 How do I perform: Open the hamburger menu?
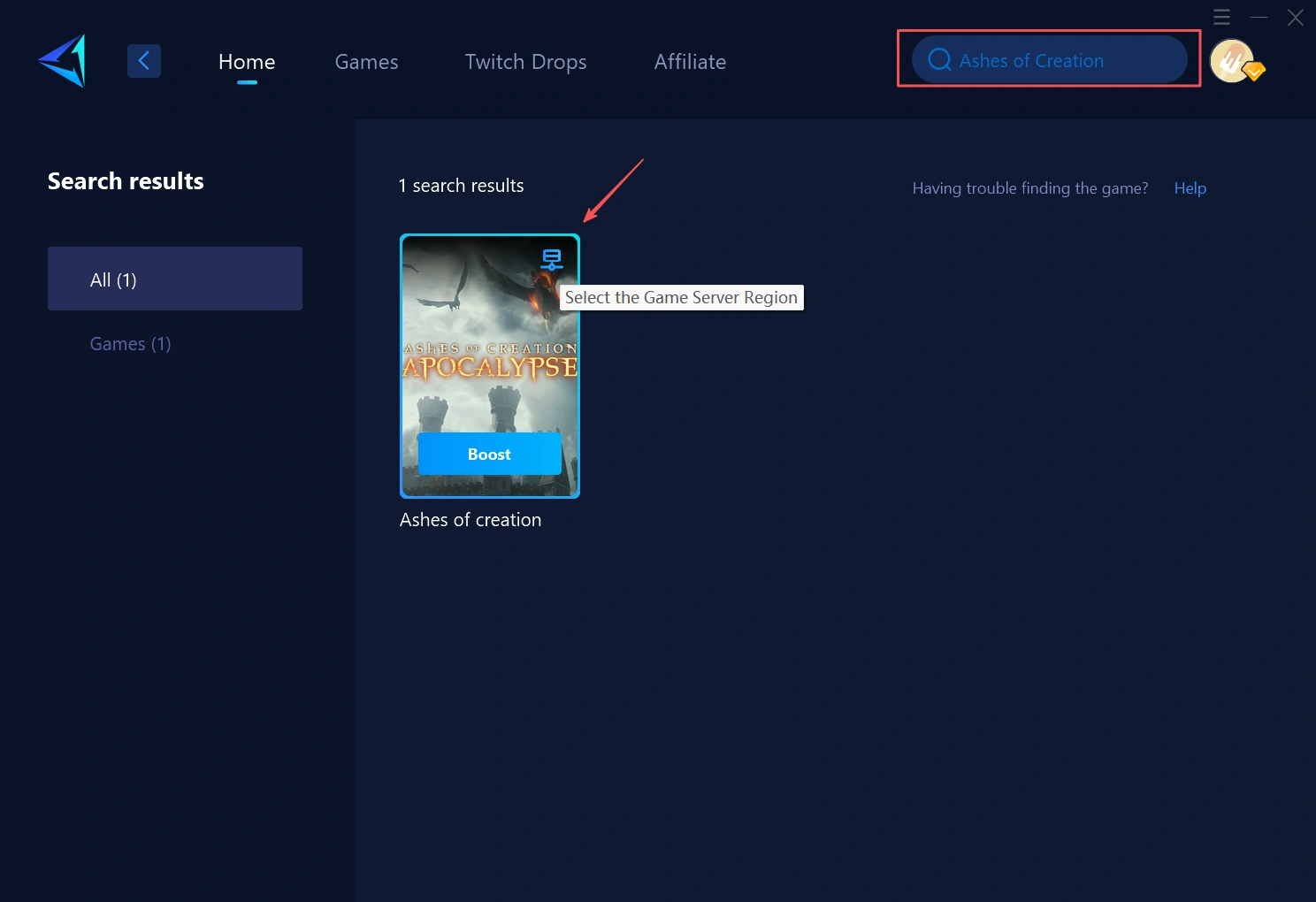coord(1221,16)
